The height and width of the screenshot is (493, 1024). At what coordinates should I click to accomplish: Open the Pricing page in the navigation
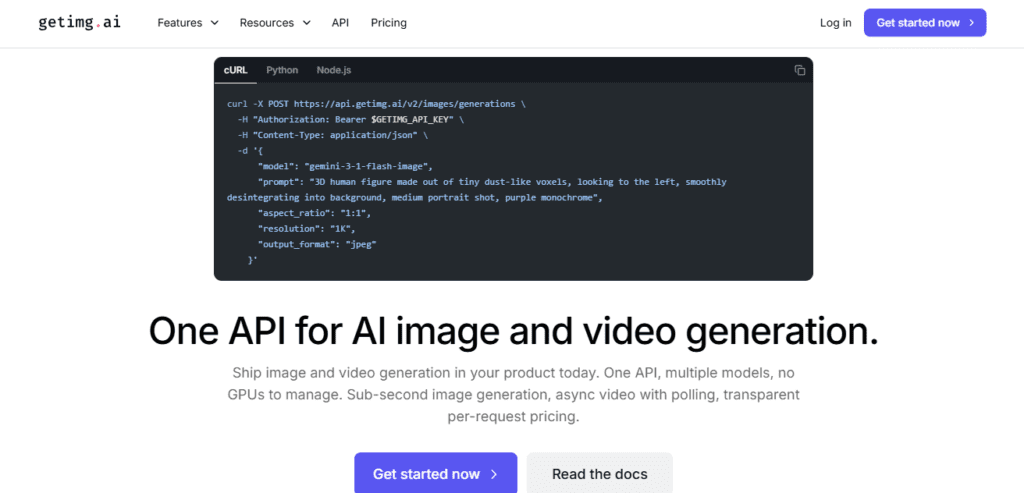(x=389, y=23)
